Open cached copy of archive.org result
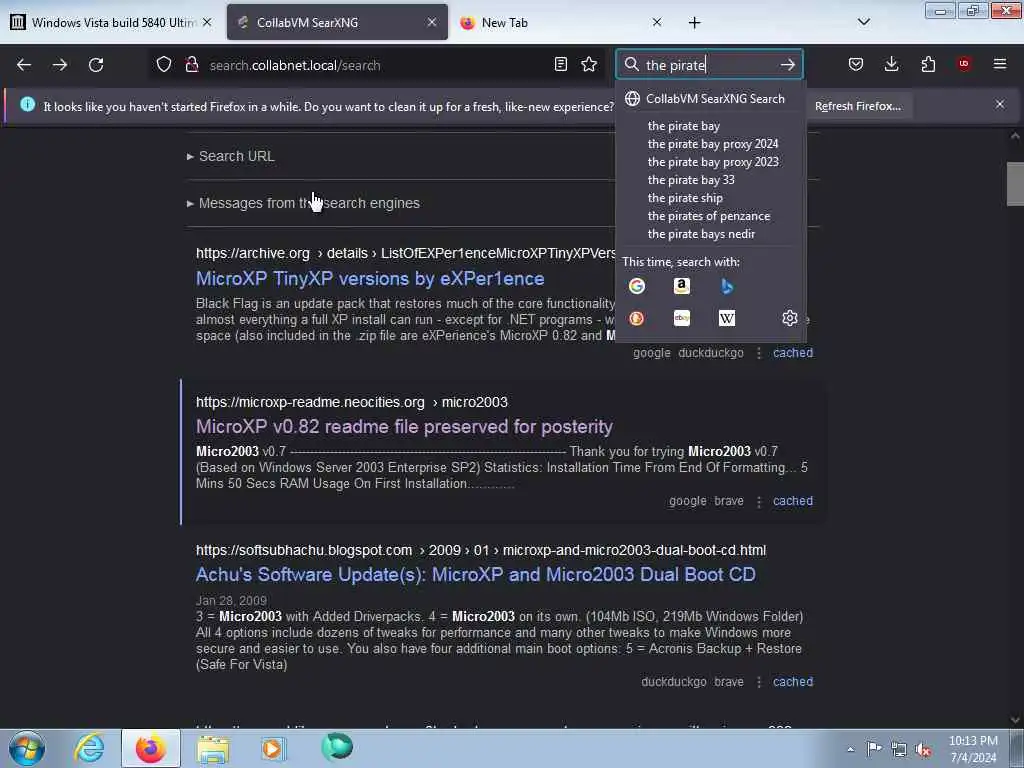This screenshot has height=768, width=1024. (x=793, y=353)
